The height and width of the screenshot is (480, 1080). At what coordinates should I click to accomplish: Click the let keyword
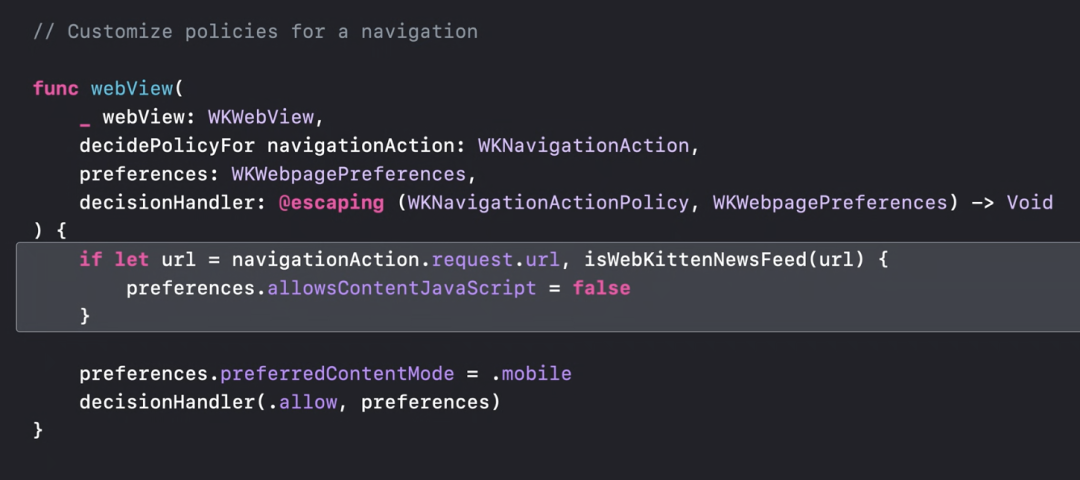tap(132, 260)
